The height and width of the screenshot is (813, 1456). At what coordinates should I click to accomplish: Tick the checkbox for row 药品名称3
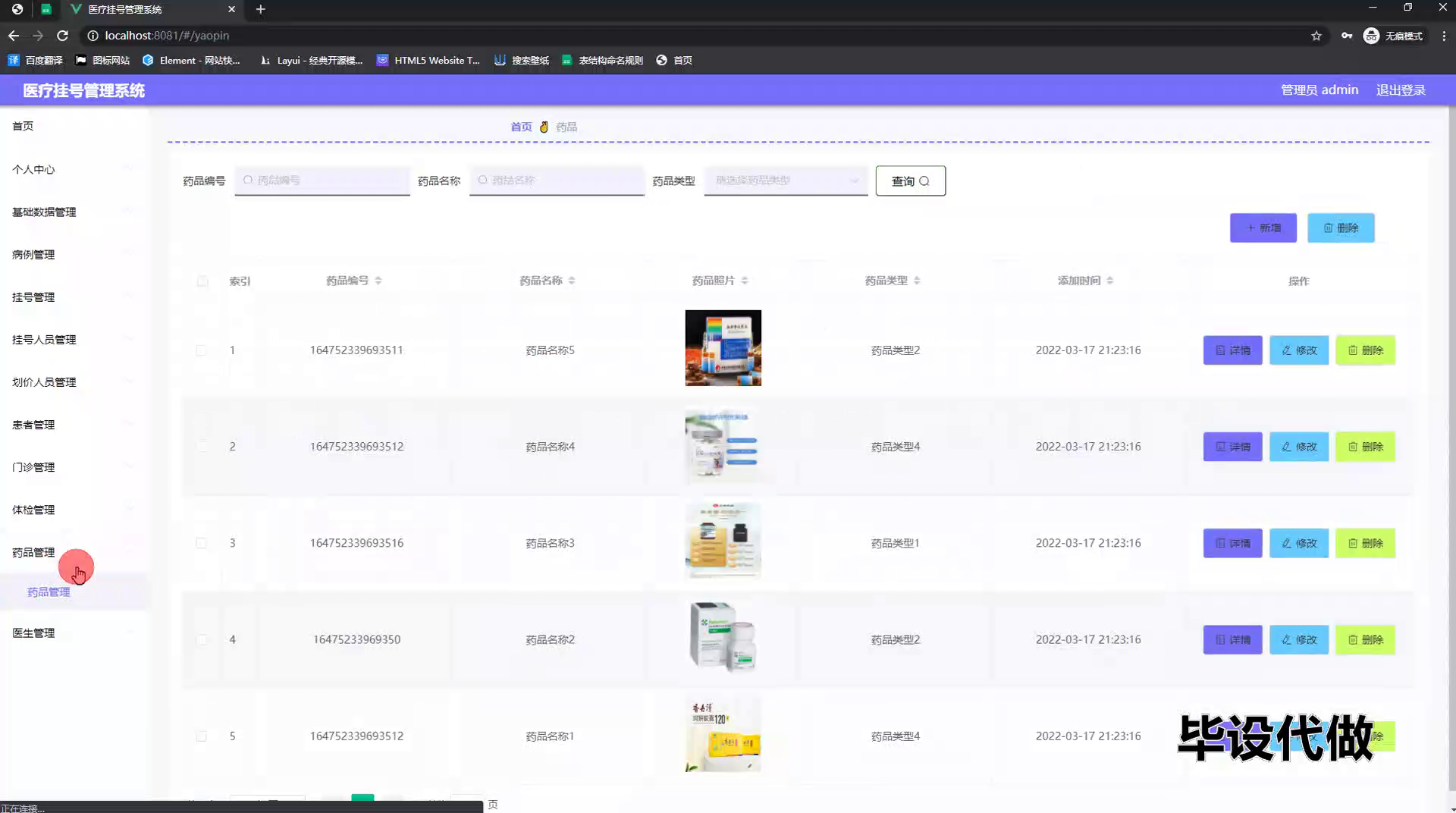tap(201, 543)
